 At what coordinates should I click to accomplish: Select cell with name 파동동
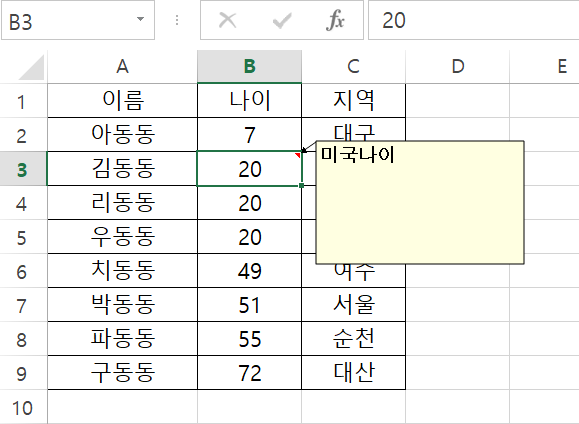(x=123, y=339)
